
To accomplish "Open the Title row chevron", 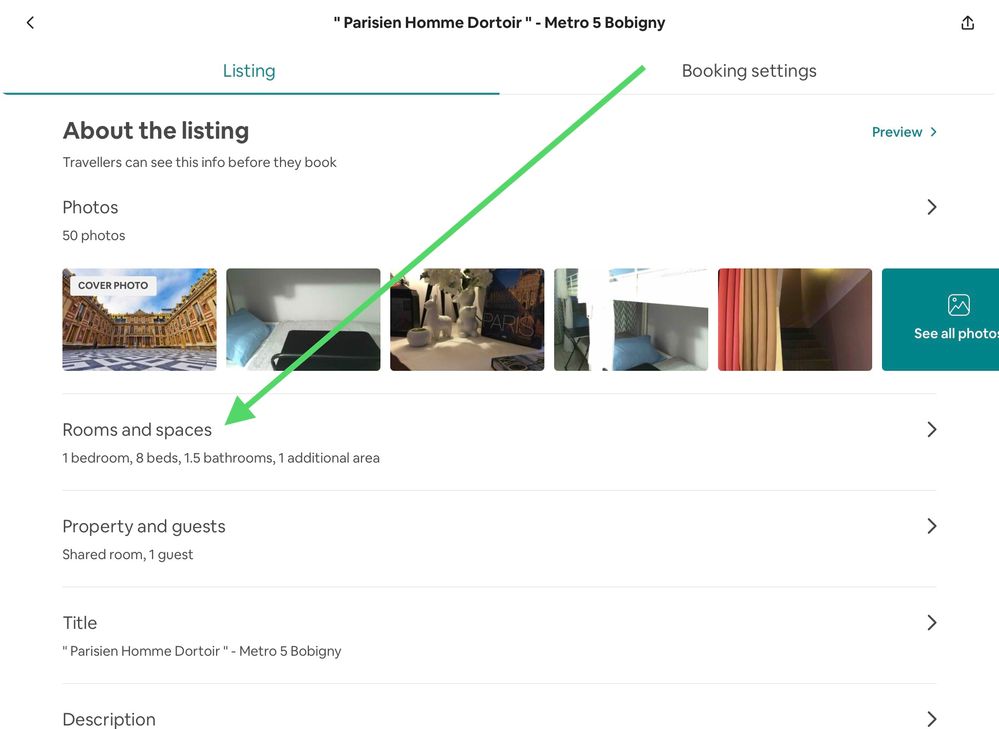I will click(x=931, y=622).
